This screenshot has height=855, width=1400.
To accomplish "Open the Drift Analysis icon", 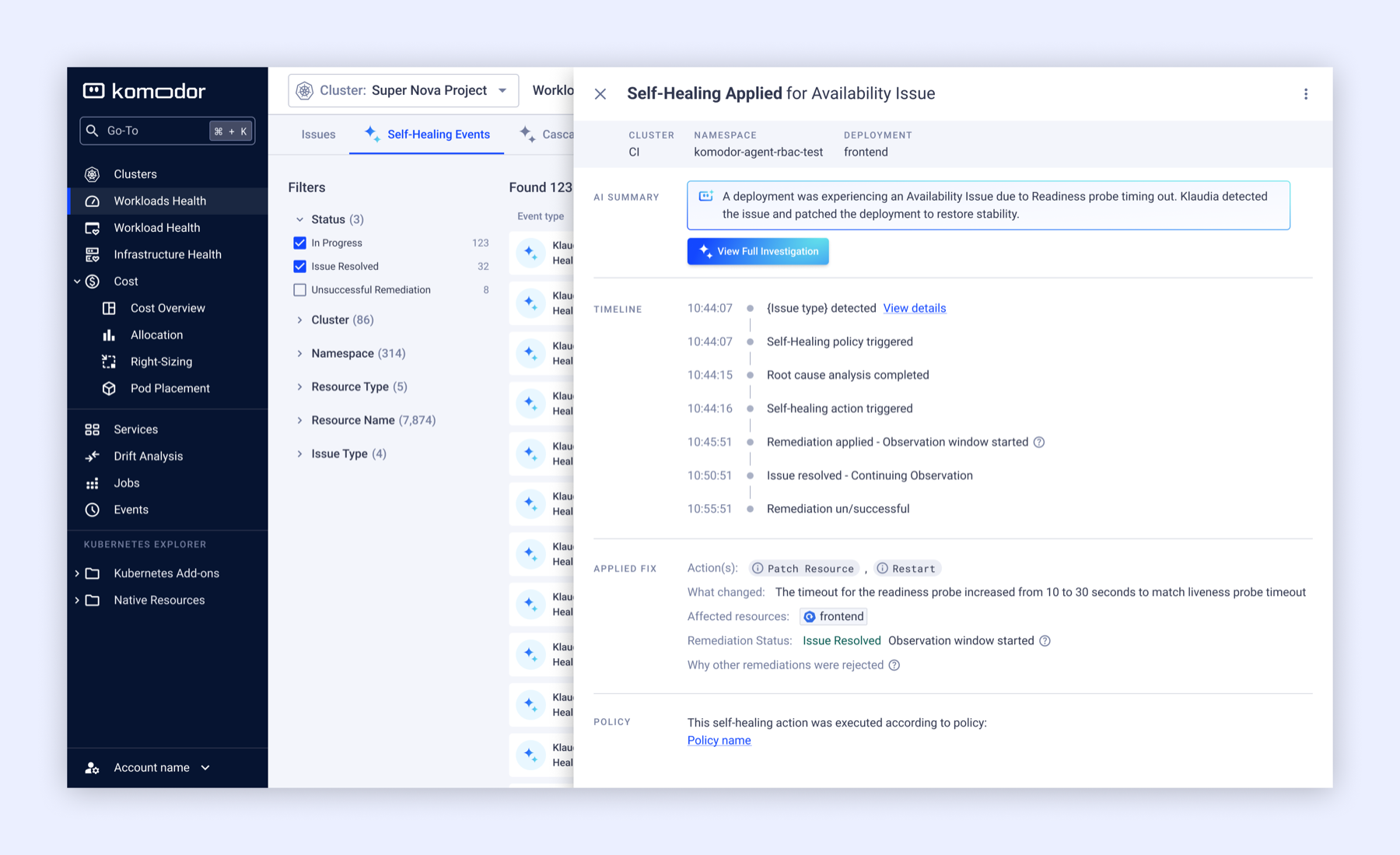I will [93, 456].
